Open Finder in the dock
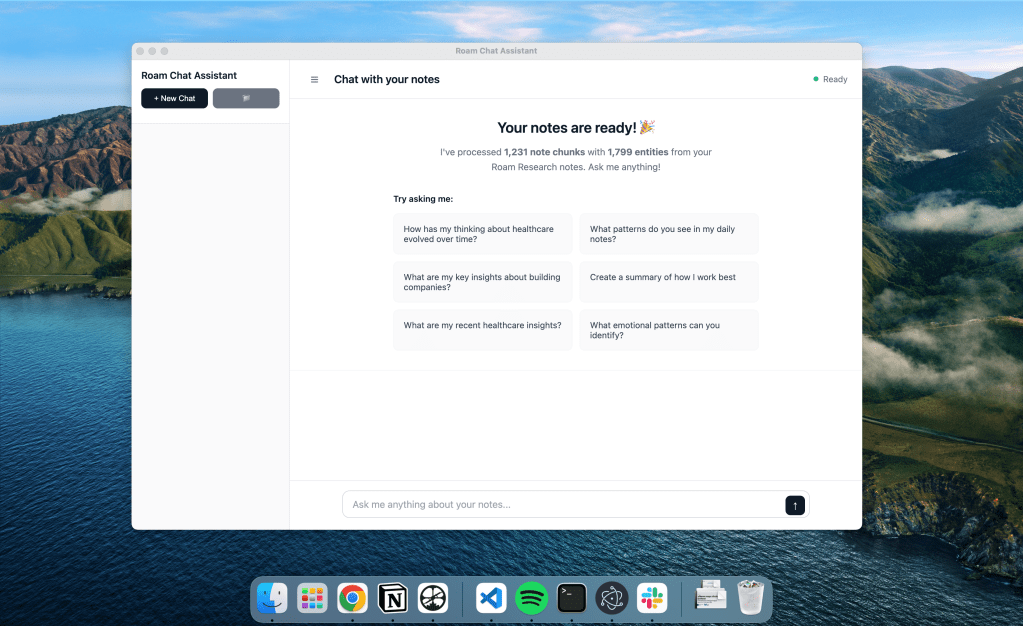Screen dimensions: 1023x626 click(x=272, y=598)
